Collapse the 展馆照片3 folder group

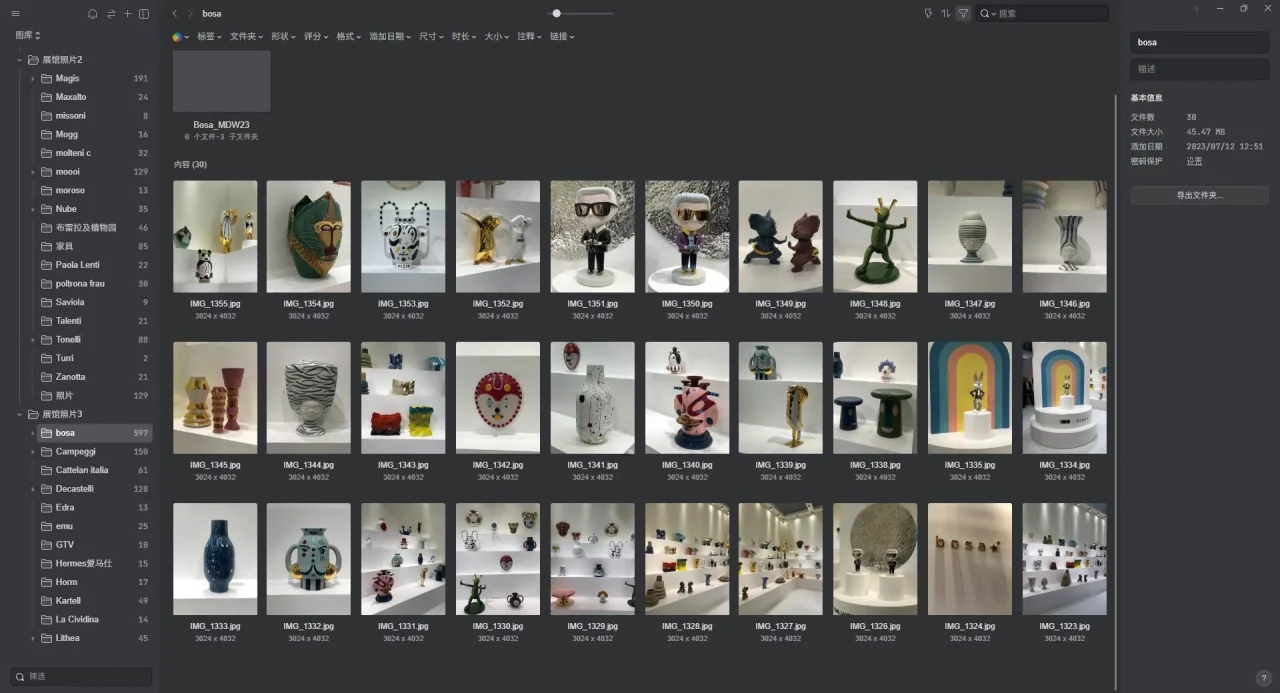click(19, 414)
